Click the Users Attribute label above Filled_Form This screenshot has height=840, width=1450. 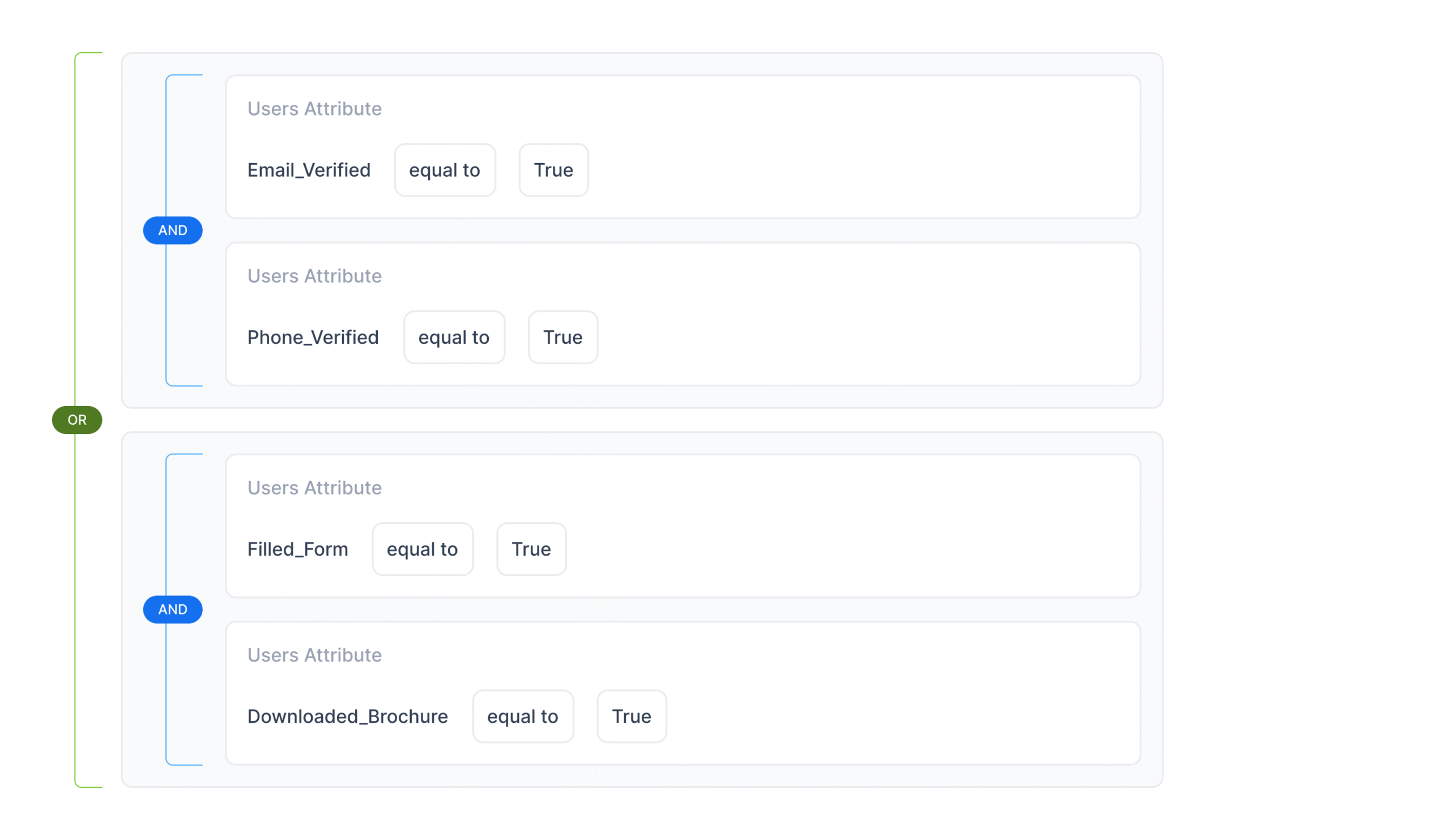point(314,488)
